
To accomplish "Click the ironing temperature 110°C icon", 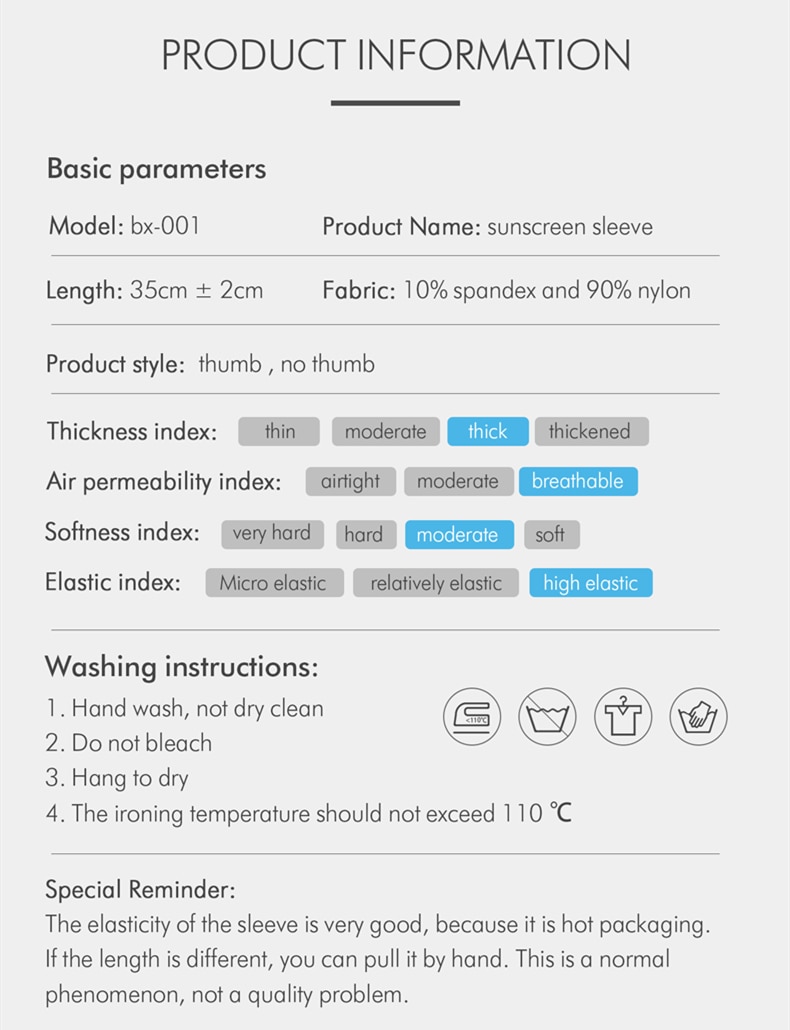I will tap(472, 717).
